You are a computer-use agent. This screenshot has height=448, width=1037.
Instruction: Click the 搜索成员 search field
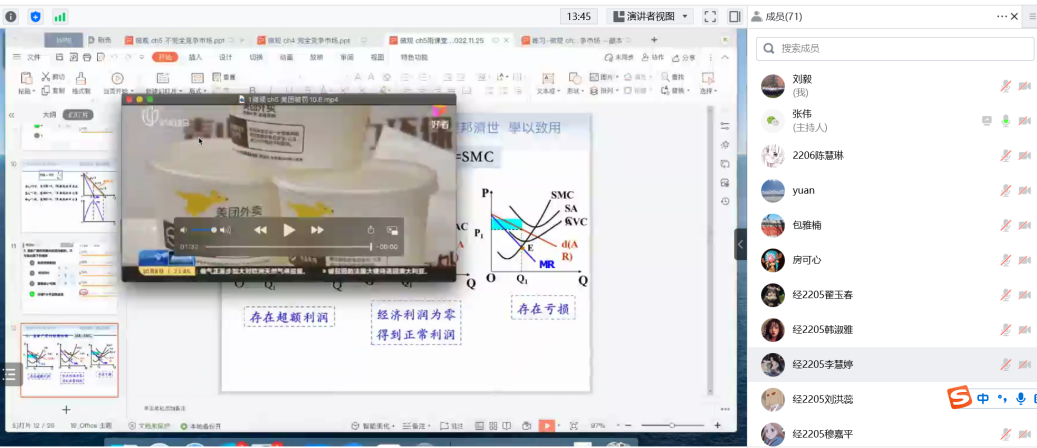pos(895,49)
